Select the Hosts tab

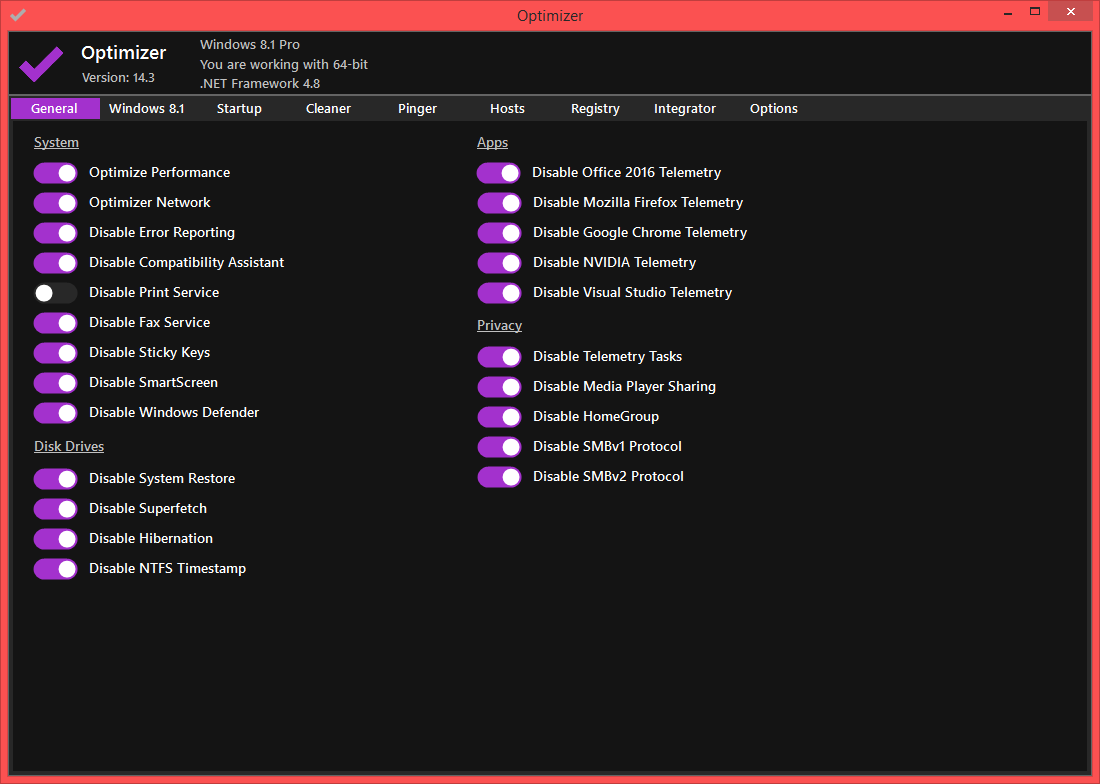pyautogui.click(x=507, y=109)
